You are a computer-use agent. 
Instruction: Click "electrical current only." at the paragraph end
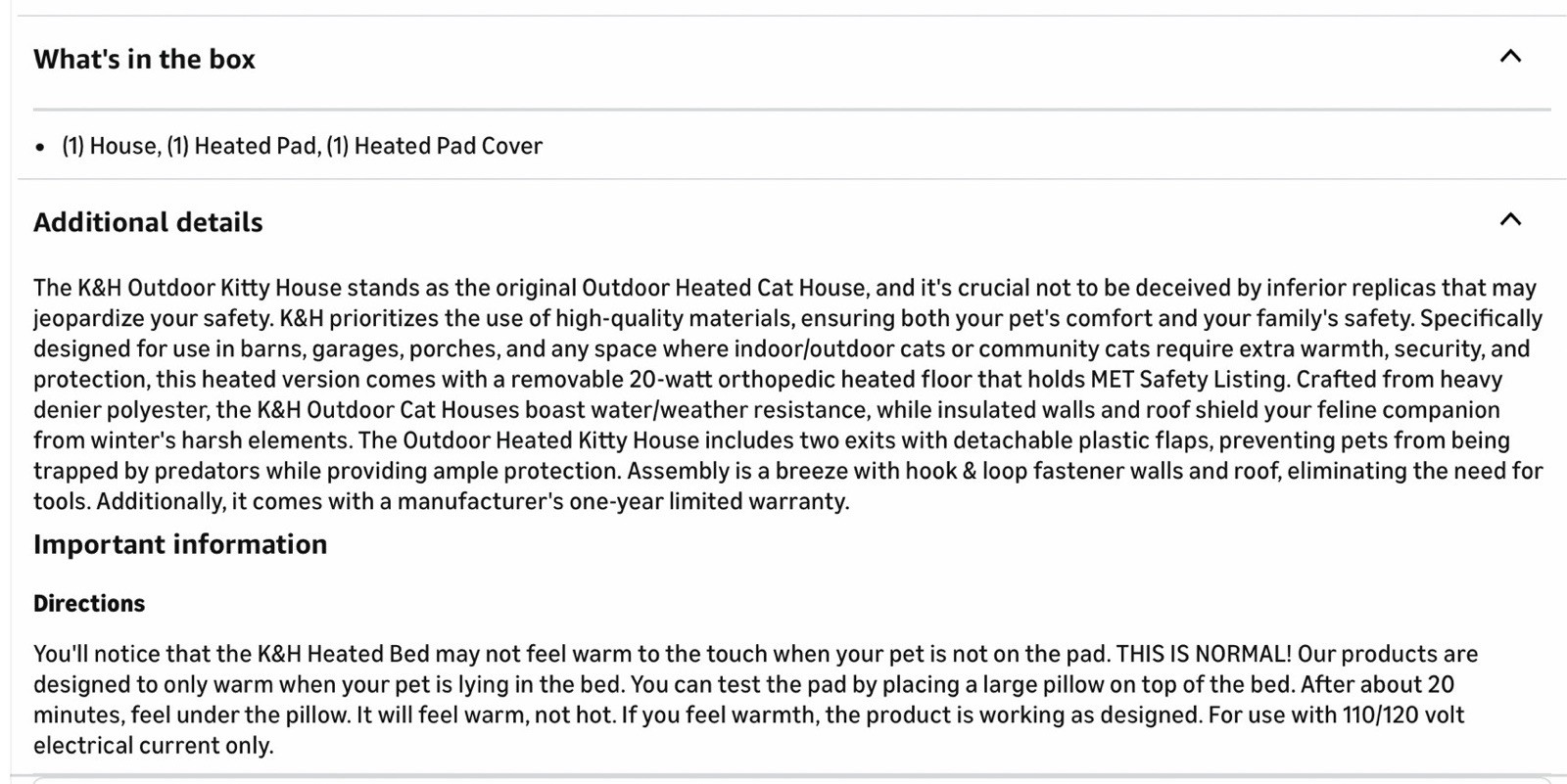tap(153, 746)
